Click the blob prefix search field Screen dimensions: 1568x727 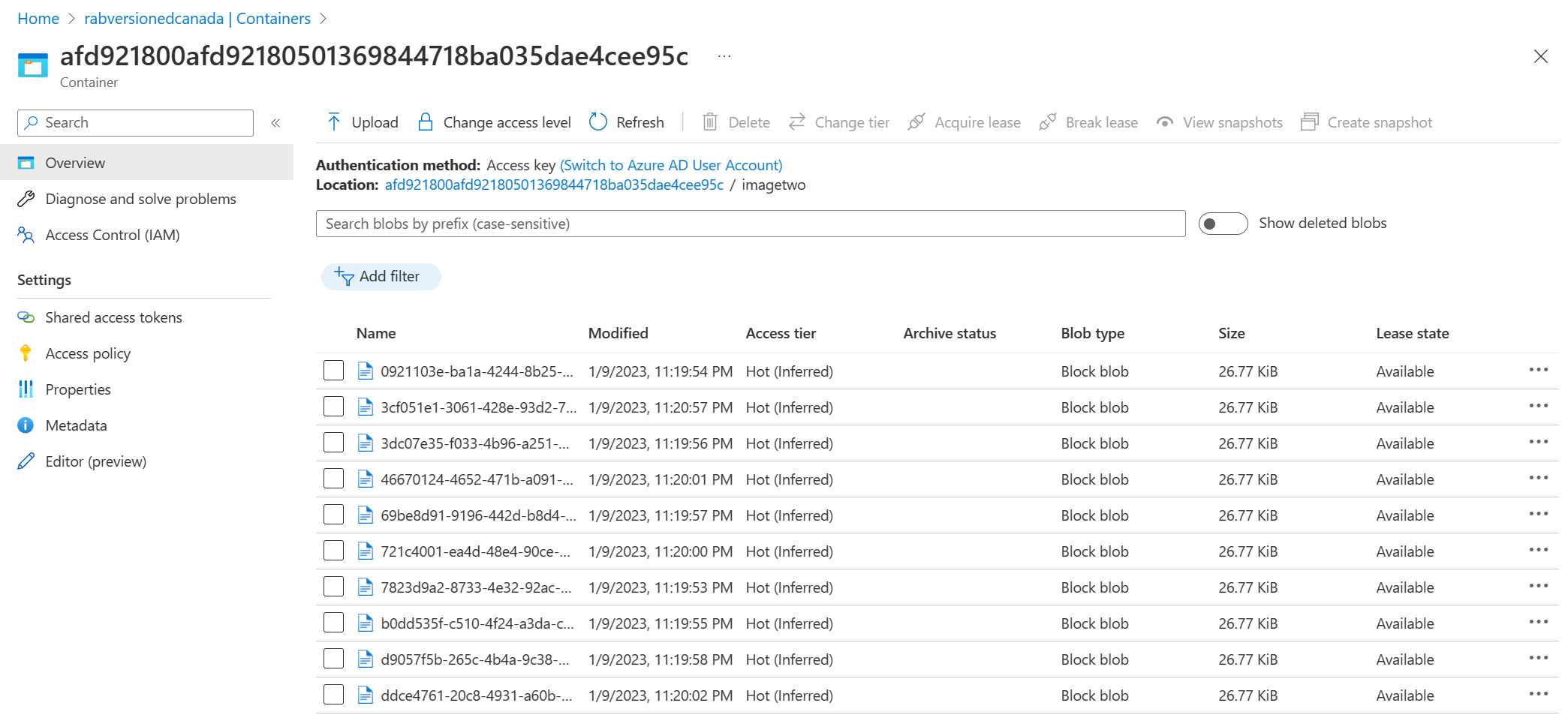click(x=750, y=223)
